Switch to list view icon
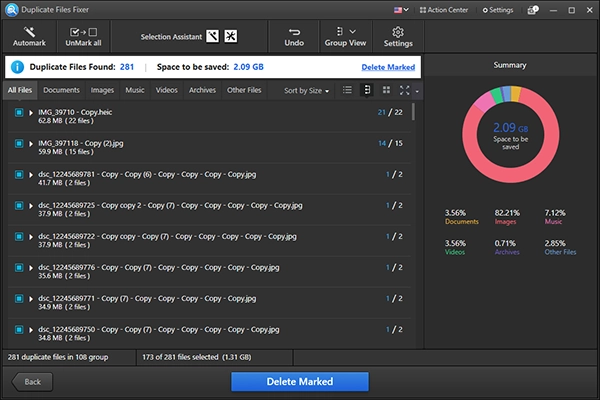The width and height of the screenshot is (600, 400). tap(347, 90)
